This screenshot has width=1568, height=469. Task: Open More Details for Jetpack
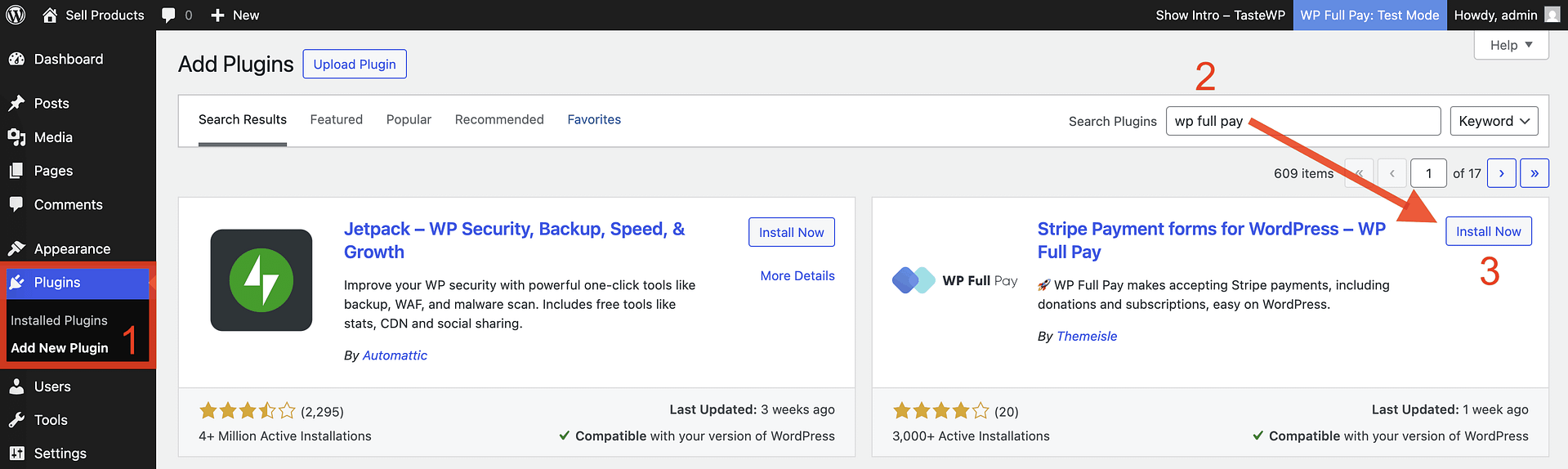pos(797,276)
